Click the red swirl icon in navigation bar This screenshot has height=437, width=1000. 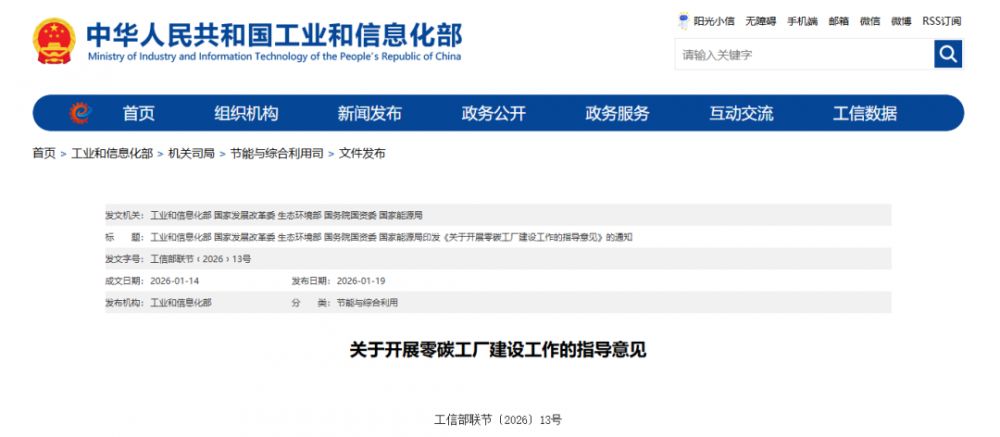click(79, 114)
